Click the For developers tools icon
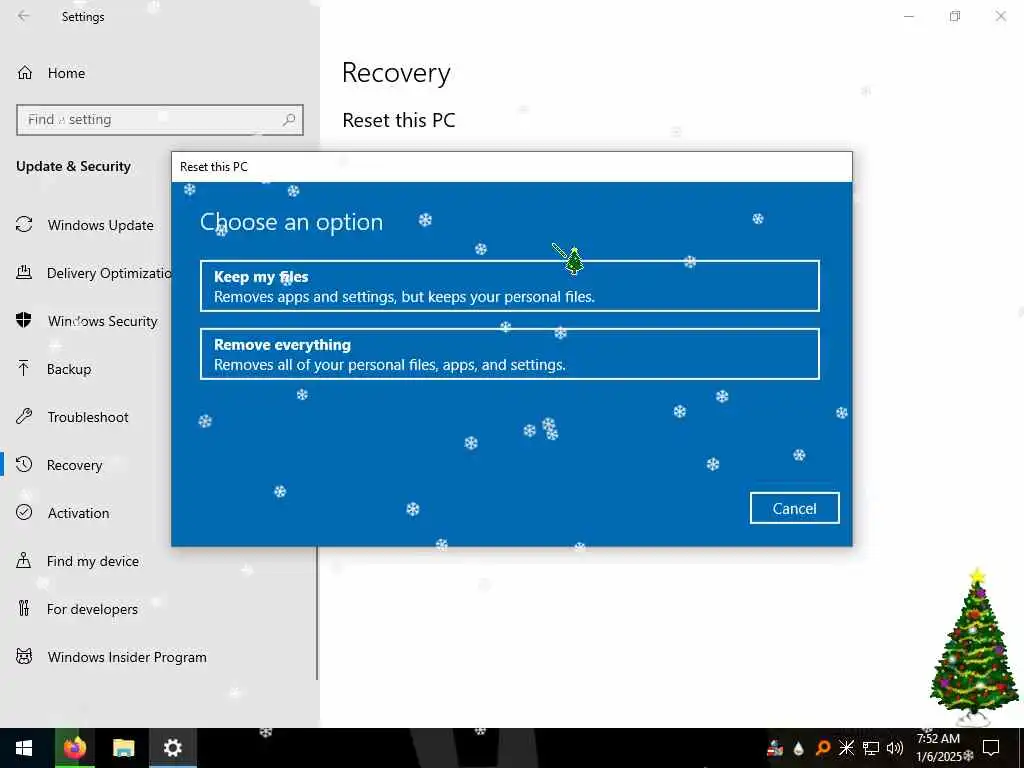1024x768 pixels. point(24,608)
